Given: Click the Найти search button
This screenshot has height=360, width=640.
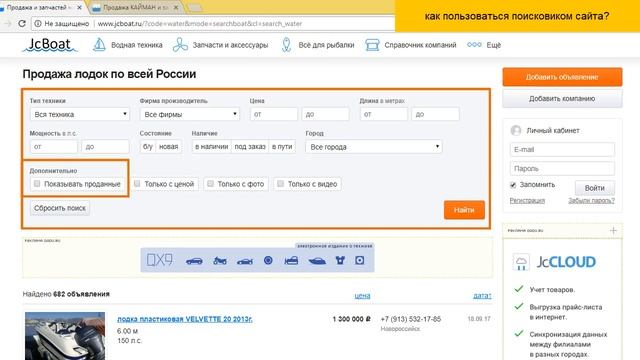Looking at the screenshot, I should point(464,210).
